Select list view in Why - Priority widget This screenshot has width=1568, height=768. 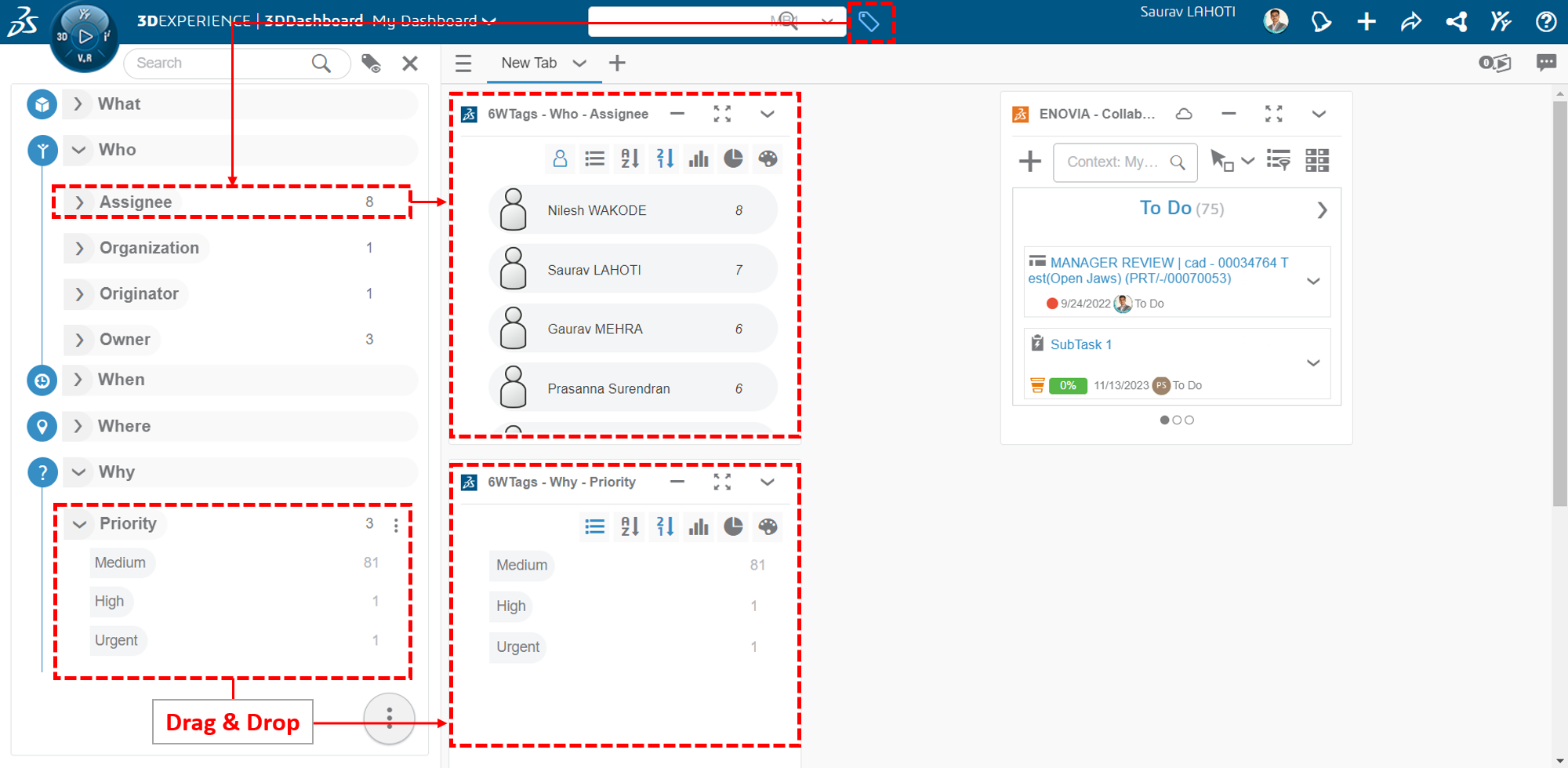(x=595, y=526)
